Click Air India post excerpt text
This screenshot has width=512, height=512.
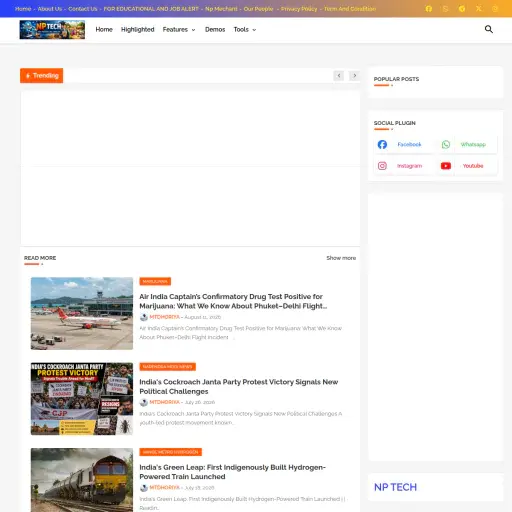240,333
